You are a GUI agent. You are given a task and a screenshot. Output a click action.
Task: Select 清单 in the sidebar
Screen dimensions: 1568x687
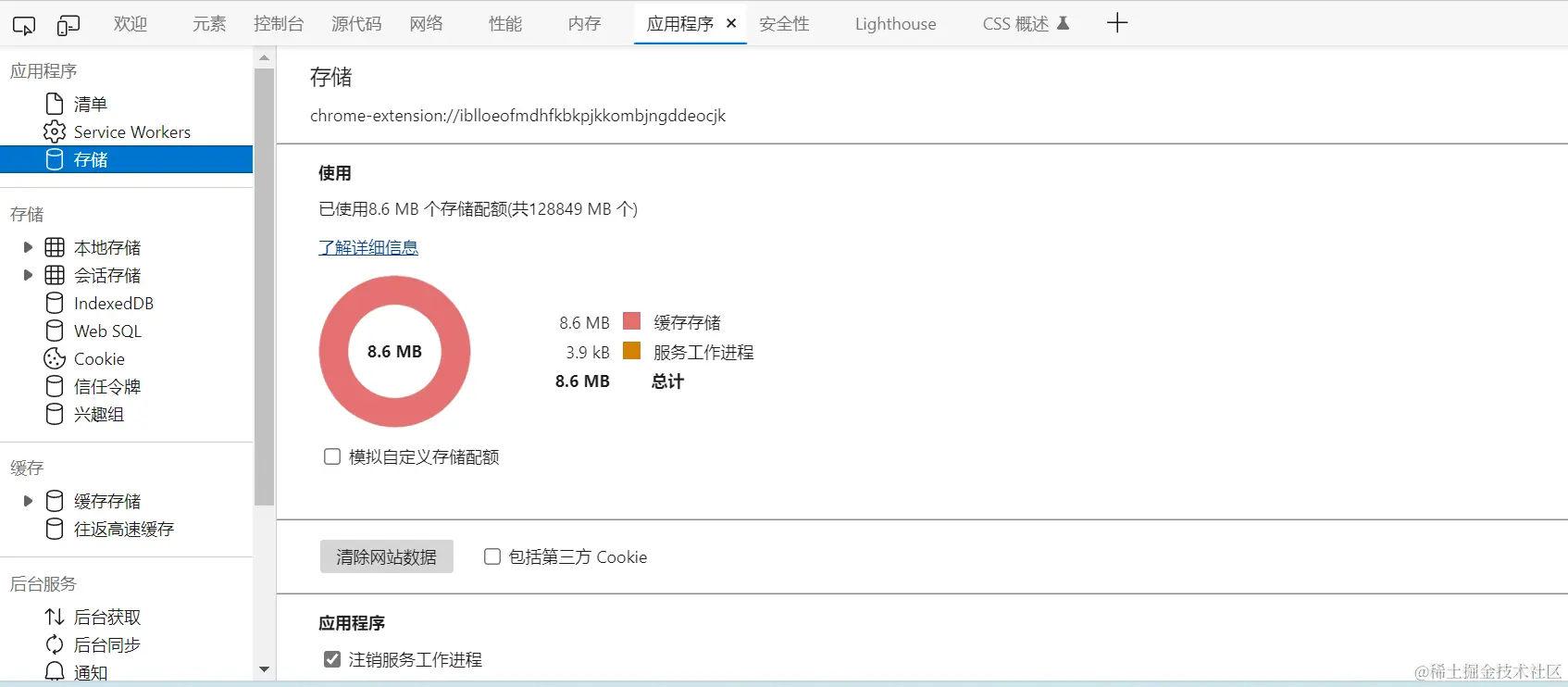(x=127, y=104)
